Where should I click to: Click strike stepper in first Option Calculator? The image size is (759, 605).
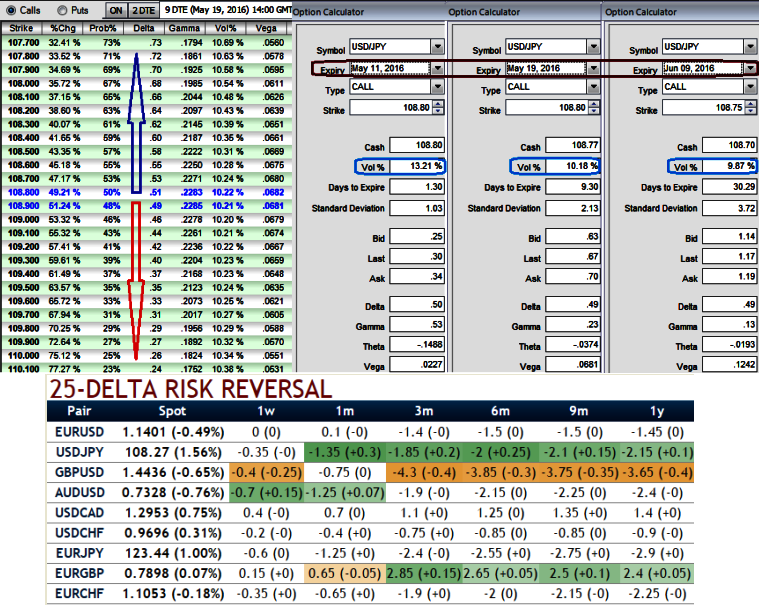pos(438,107)
